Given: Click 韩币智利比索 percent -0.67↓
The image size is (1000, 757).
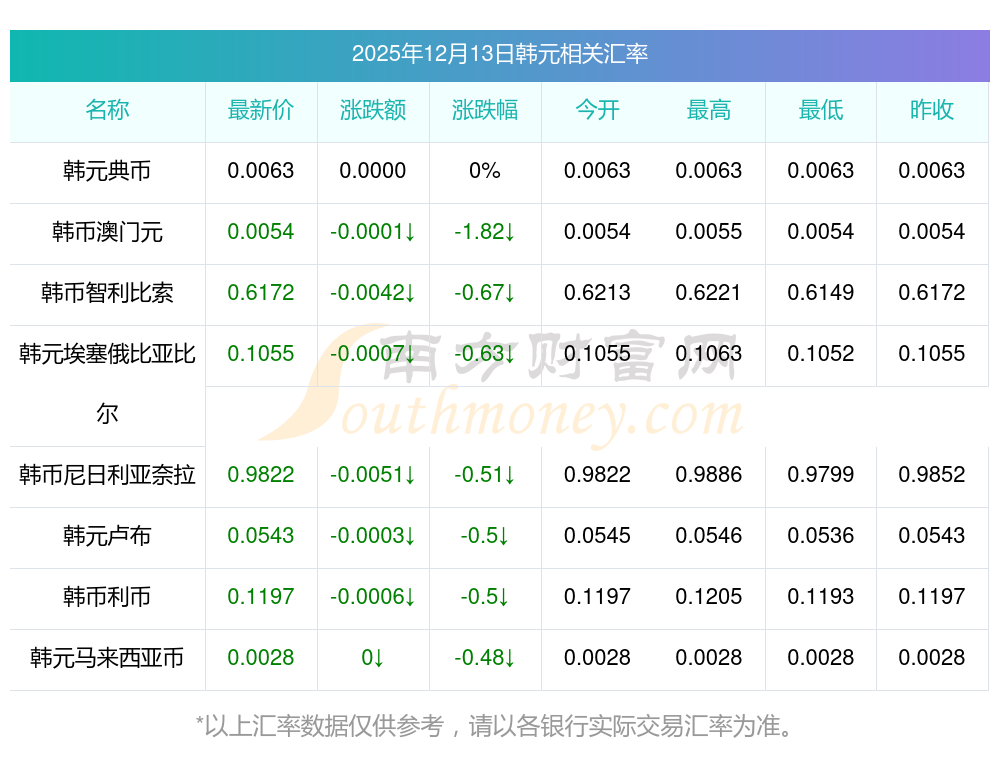Looking at the screenshot, I should pyautogui.click(x=485, y=293).
